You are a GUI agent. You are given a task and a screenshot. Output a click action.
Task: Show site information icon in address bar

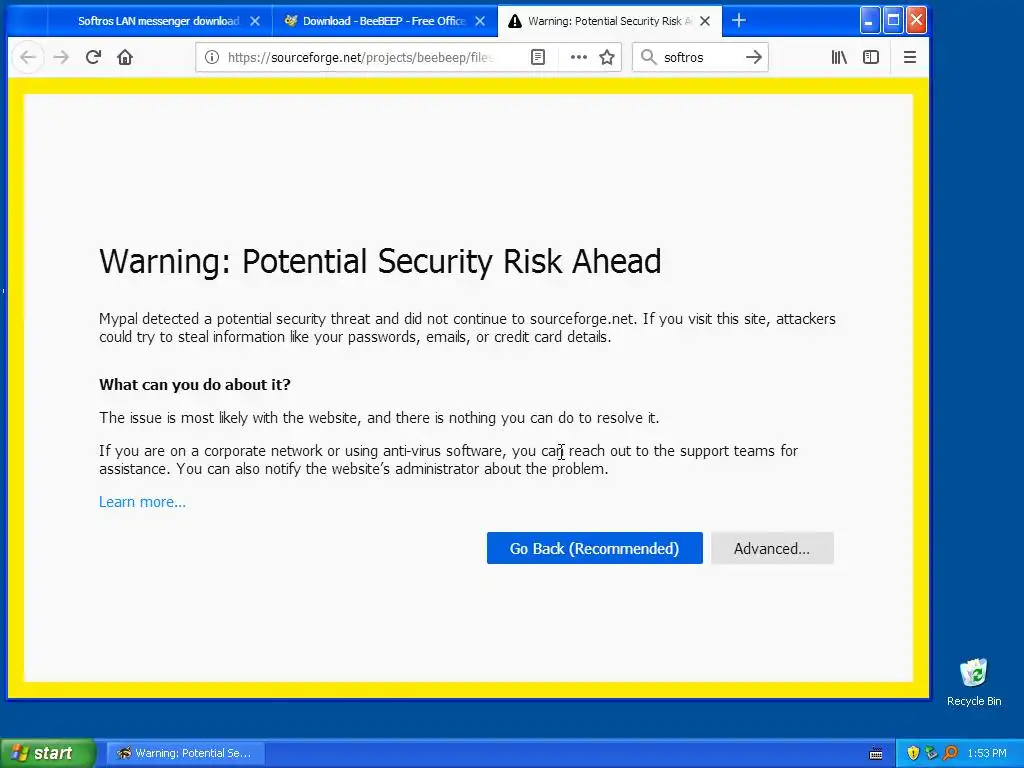click(x=212, y=57)
